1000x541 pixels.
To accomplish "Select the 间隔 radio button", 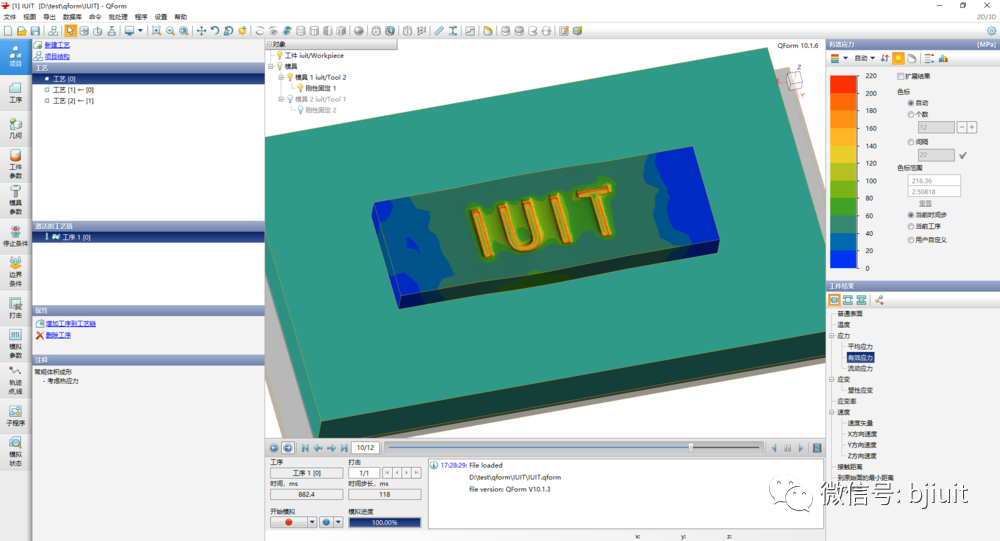I will coord(911,142).
